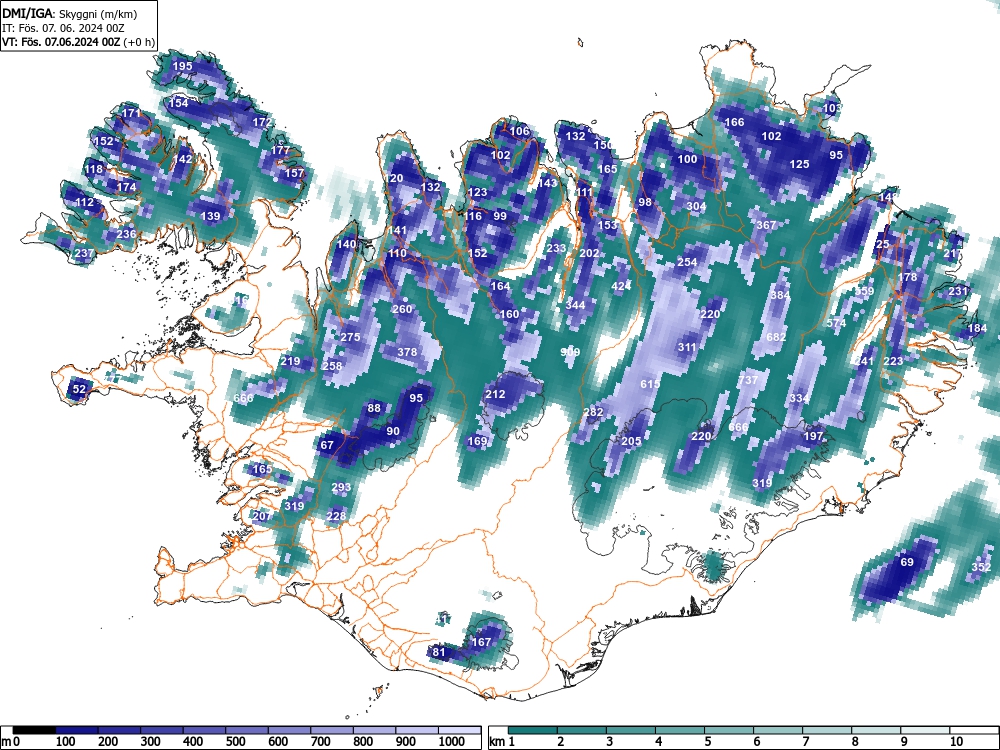Click the map value 154

click(179, 103)
